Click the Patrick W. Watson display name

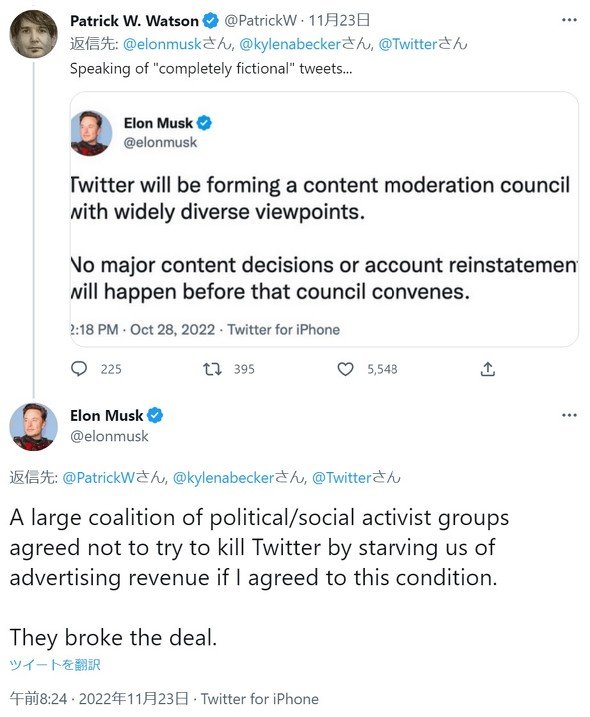pyautogui.click(x=134, y=21)
